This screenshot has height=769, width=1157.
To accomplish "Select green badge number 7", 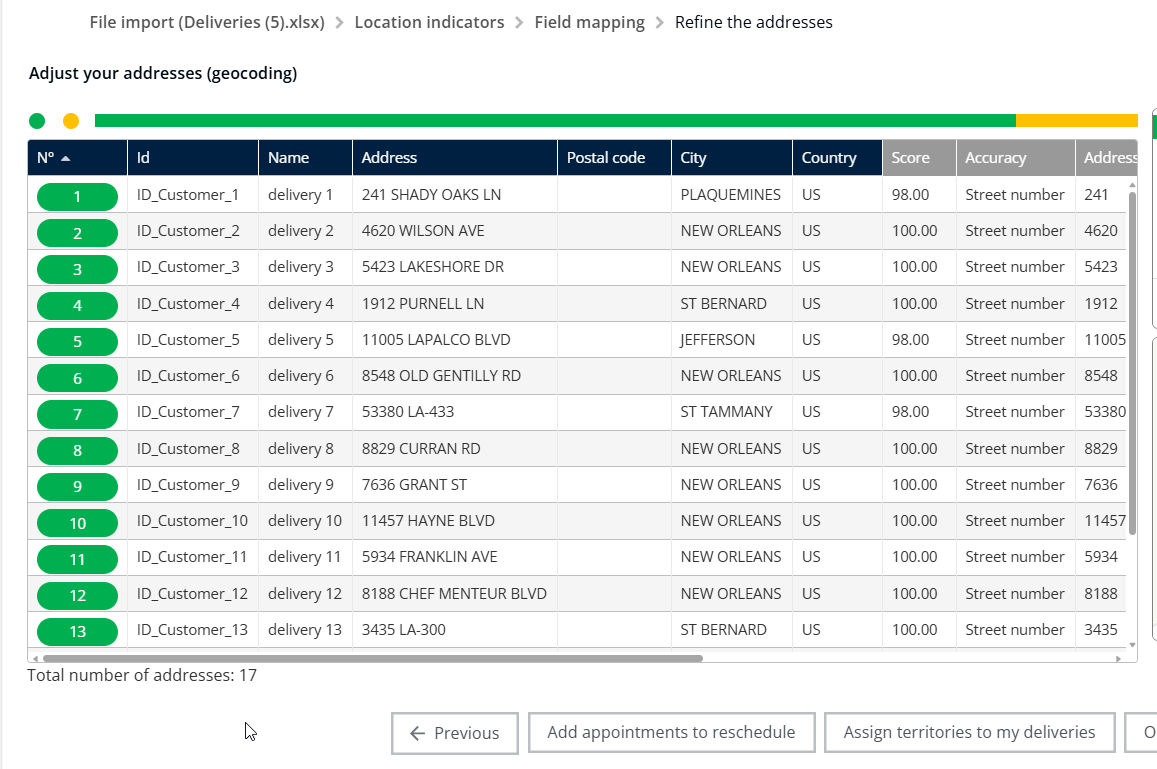I will (x=77, y=413).
